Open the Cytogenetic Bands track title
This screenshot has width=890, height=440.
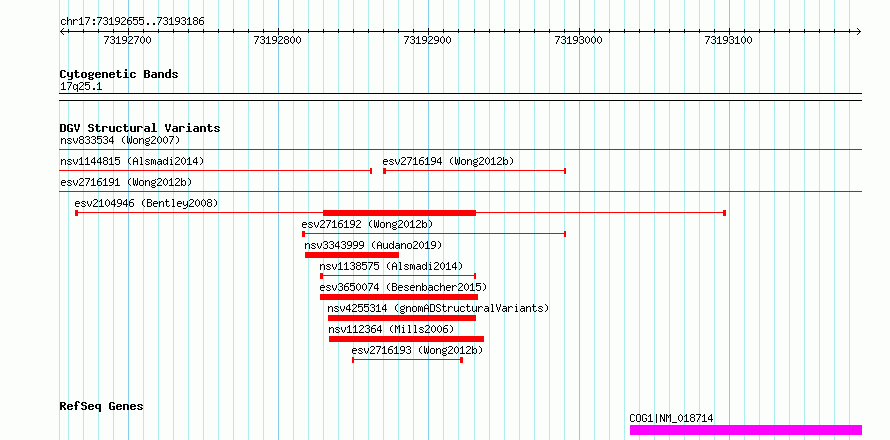tap(119, 74)
